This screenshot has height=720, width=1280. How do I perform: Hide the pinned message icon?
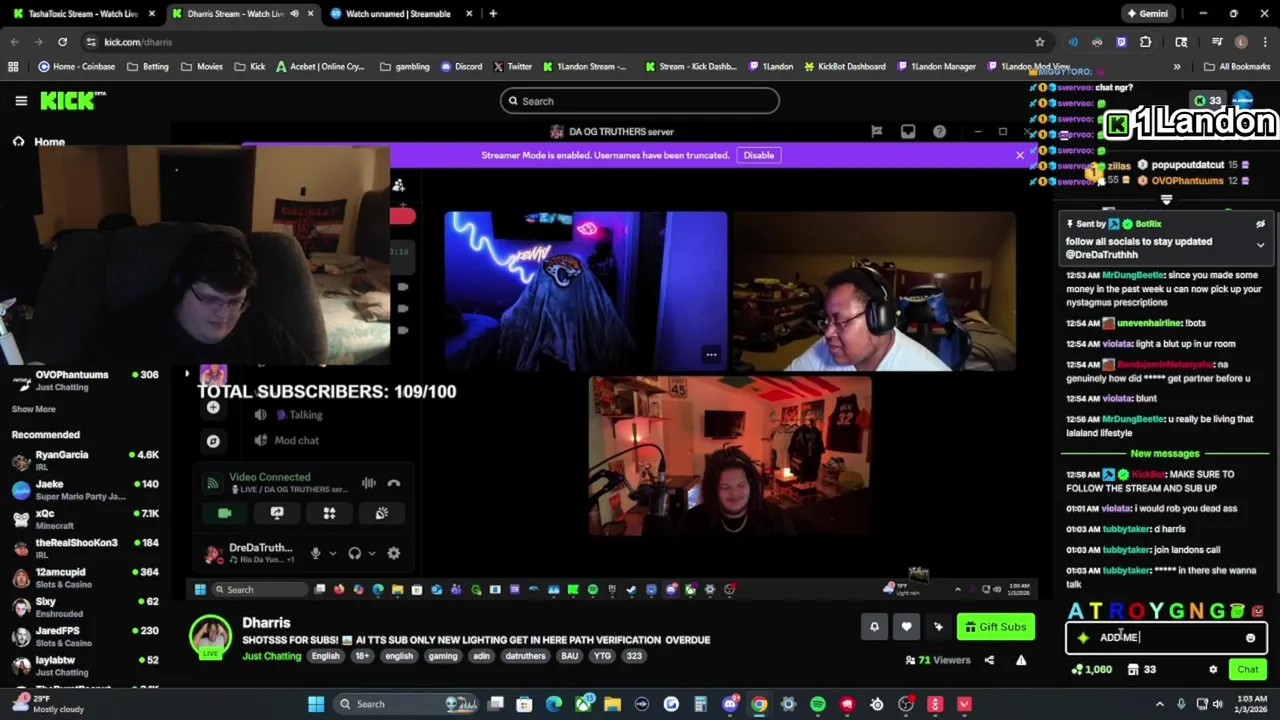(x=1260, y=224)
